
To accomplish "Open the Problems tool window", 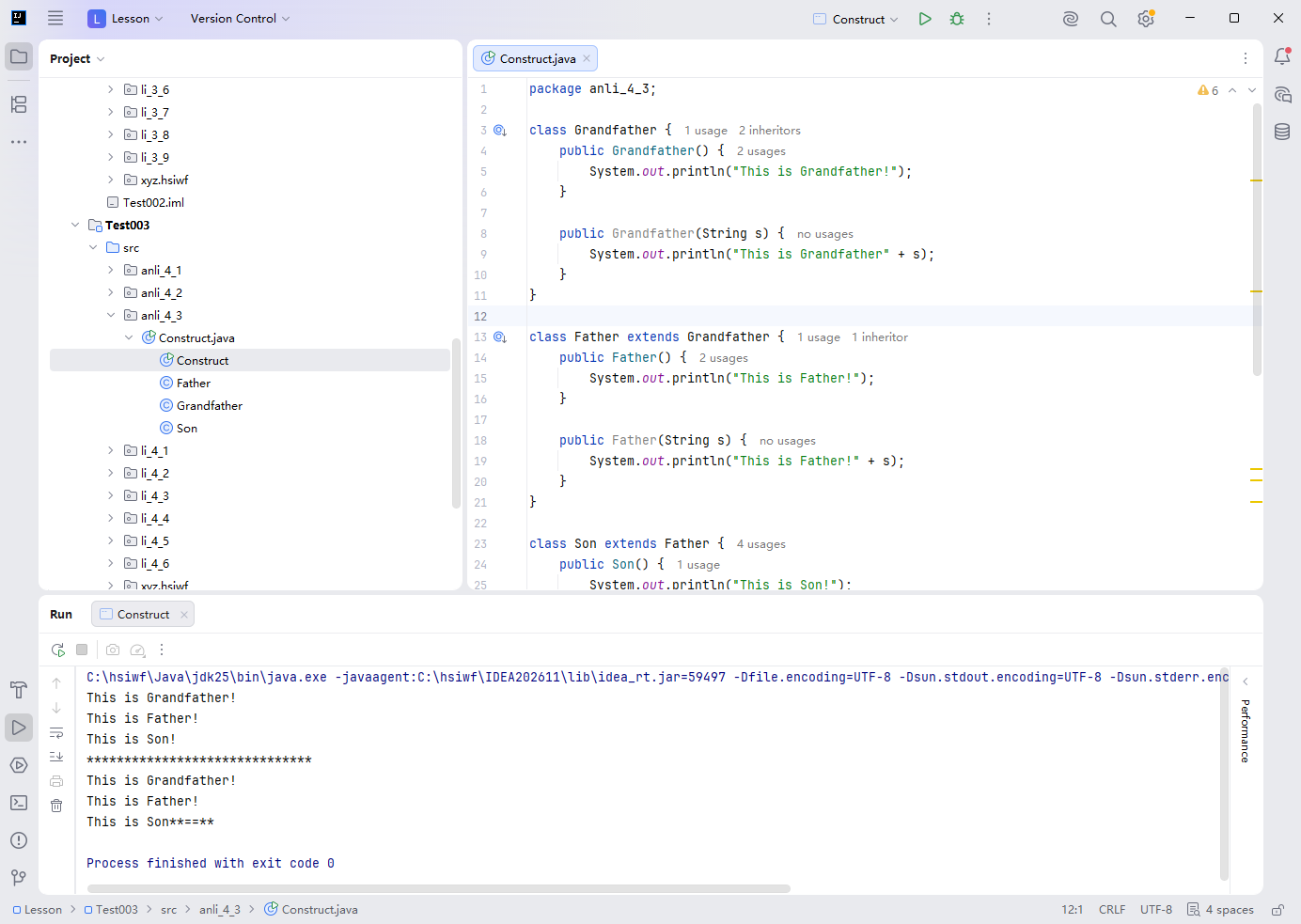I will pyautogui.click(x=19, y=840).
